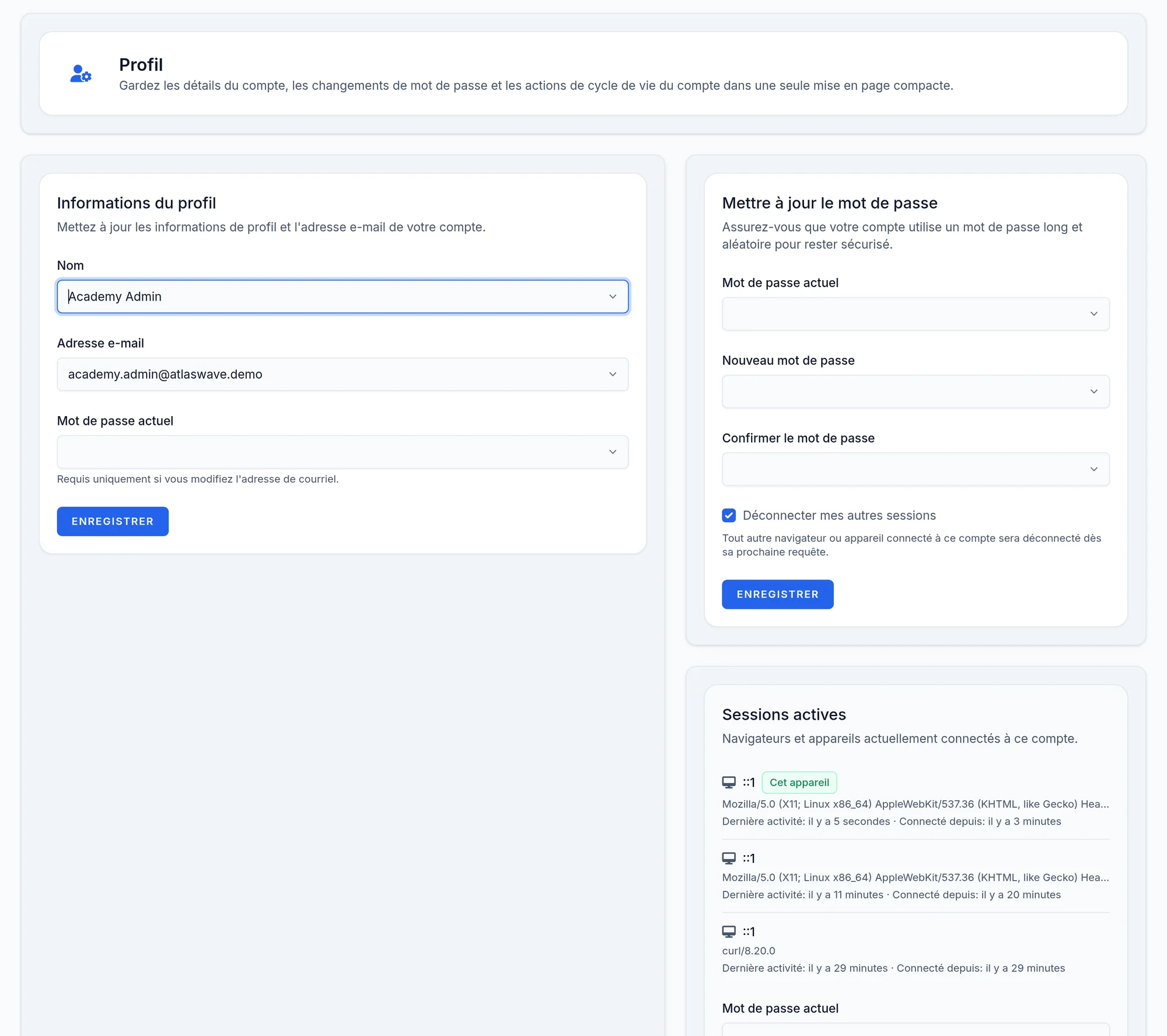Screen dimensions: 1167x1036
Task: Click monitor icon of Cet appareil session
Action: [729, 782]
